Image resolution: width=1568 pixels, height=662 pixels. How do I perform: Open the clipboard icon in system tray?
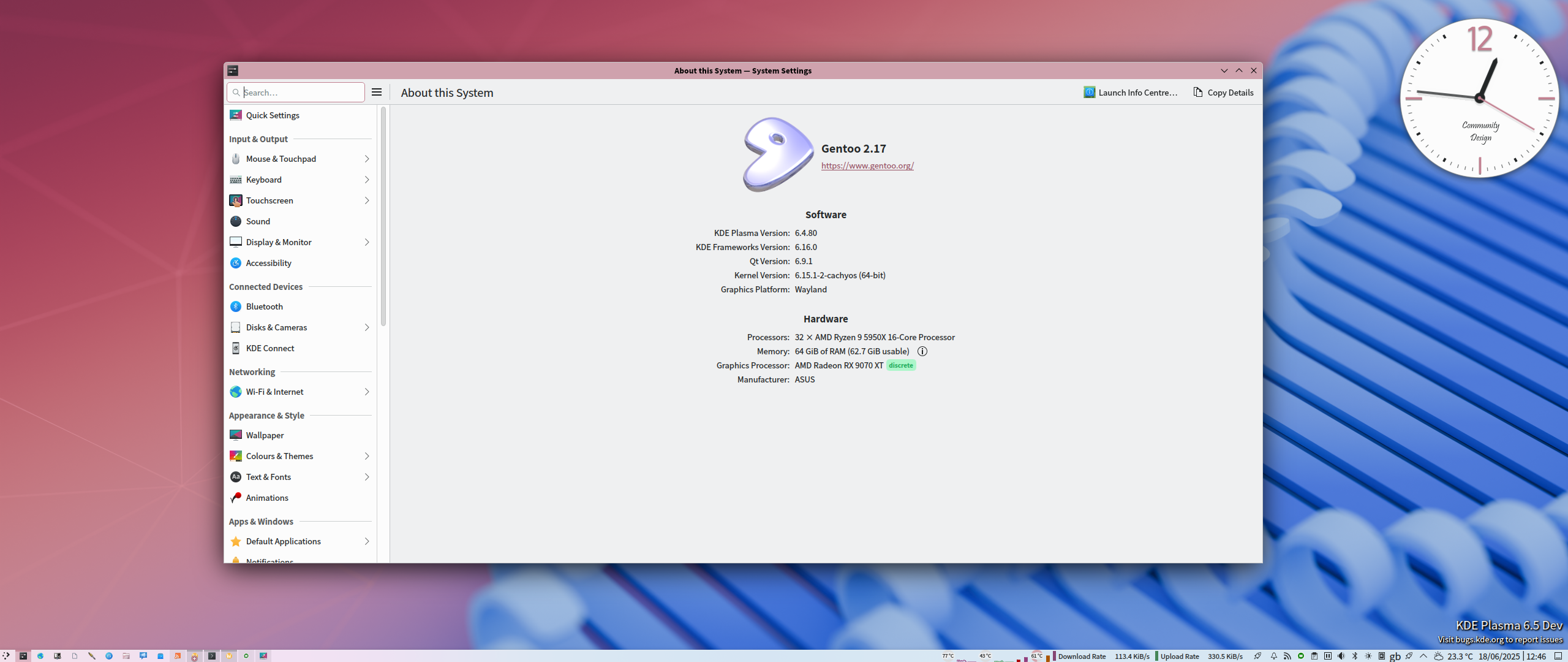(1314, 656)
